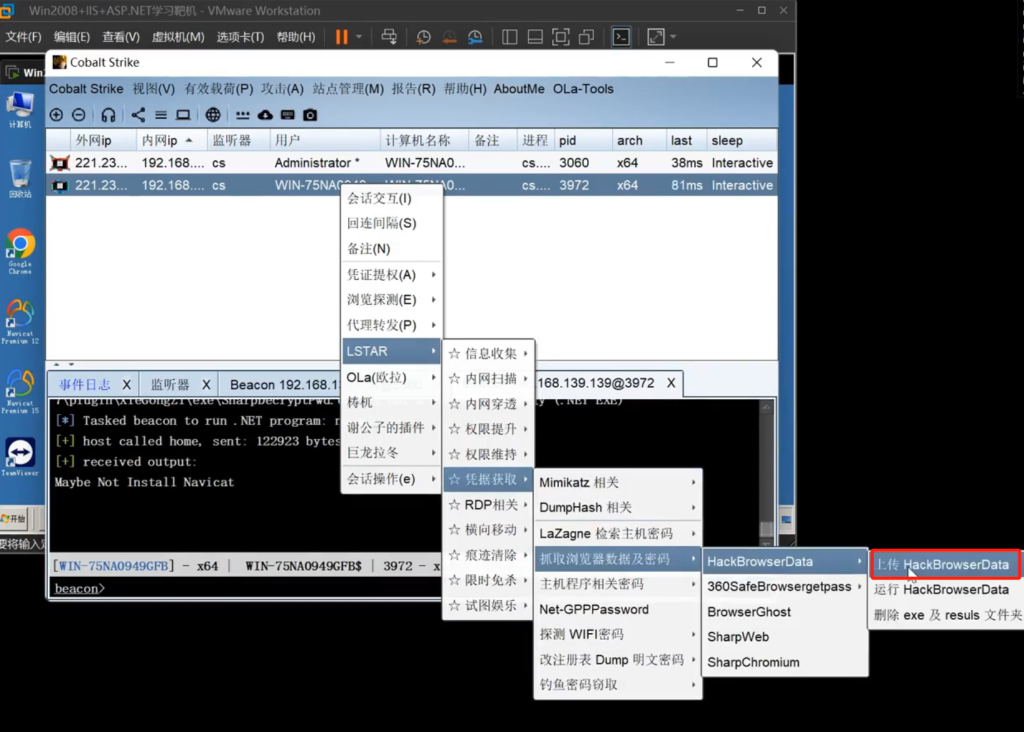
Task: Open the 监听器 tab
Action: [x=170, y=385]
